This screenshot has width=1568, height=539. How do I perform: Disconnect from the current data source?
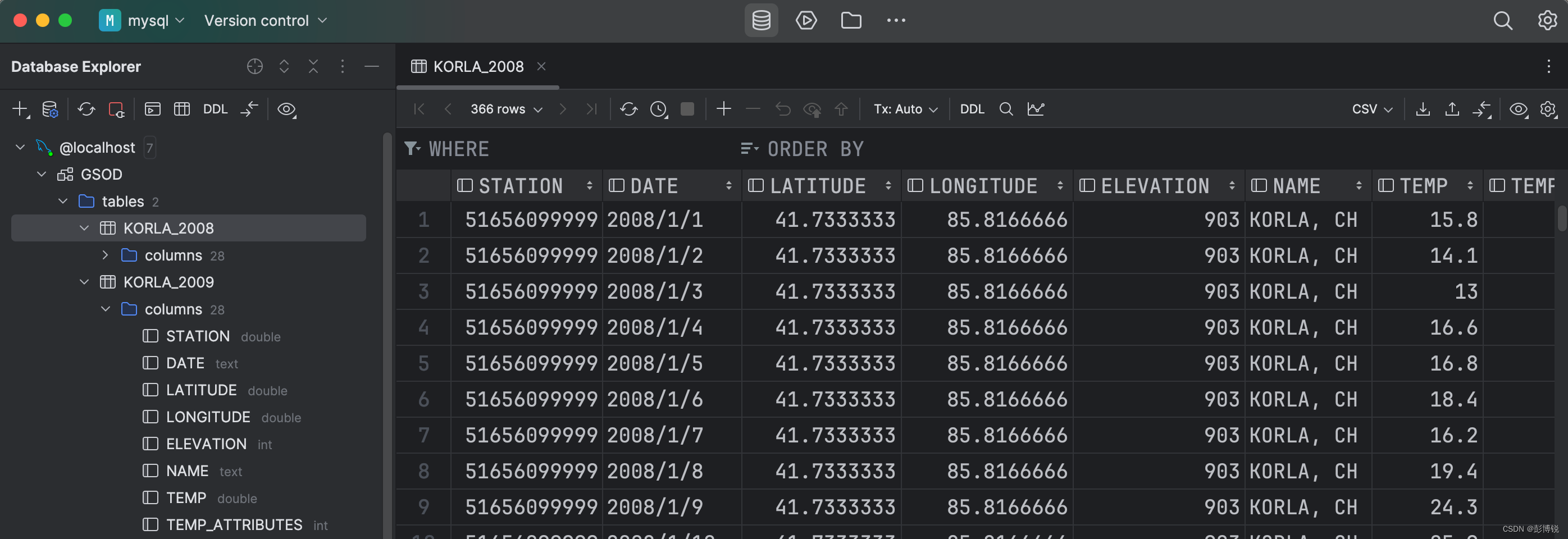(x=116, y=109)
